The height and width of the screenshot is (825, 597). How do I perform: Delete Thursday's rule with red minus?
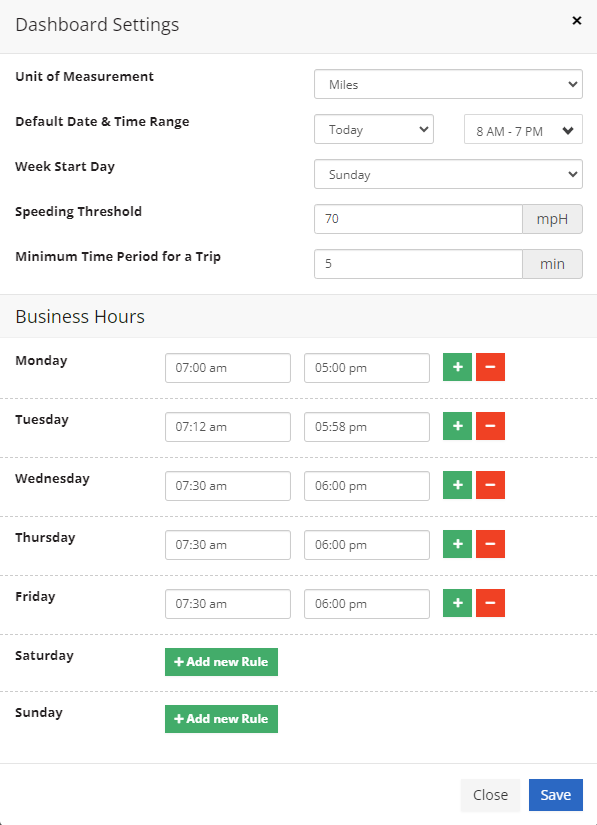pos(490,544)
